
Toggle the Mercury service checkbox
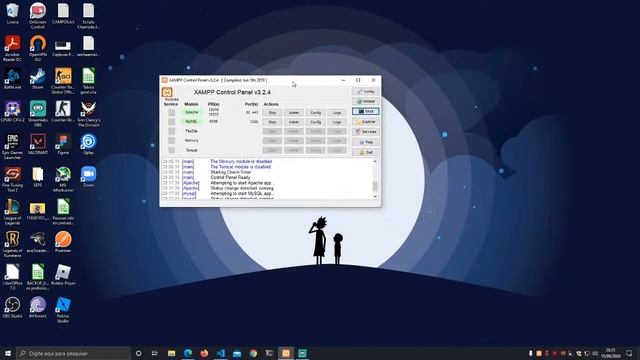coord(171,140)
